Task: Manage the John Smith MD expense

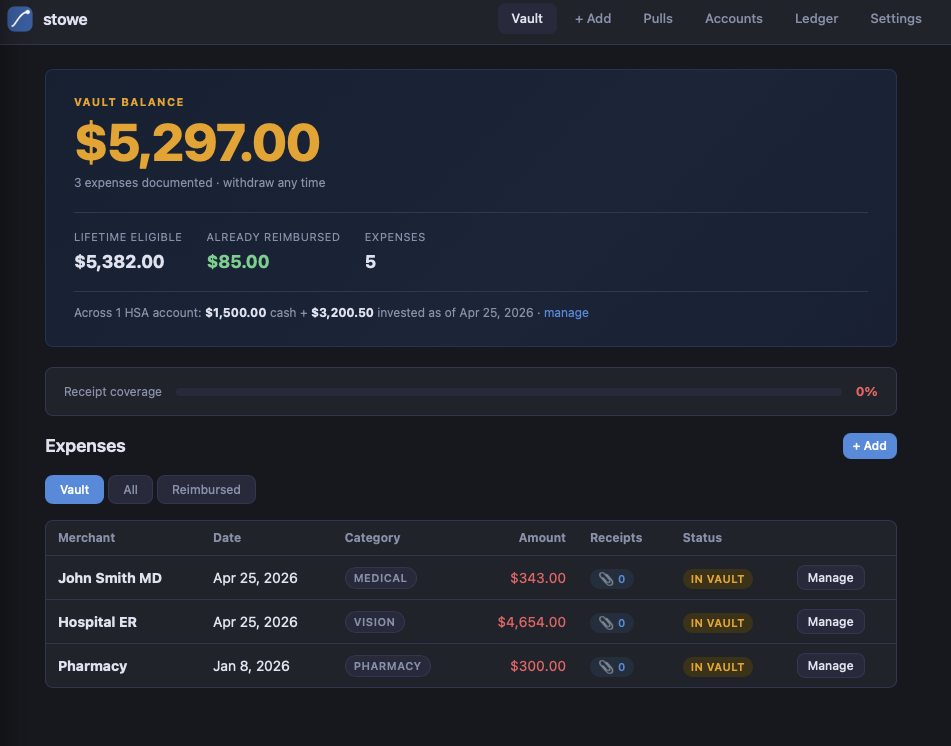Action: [x=830, y=578]
